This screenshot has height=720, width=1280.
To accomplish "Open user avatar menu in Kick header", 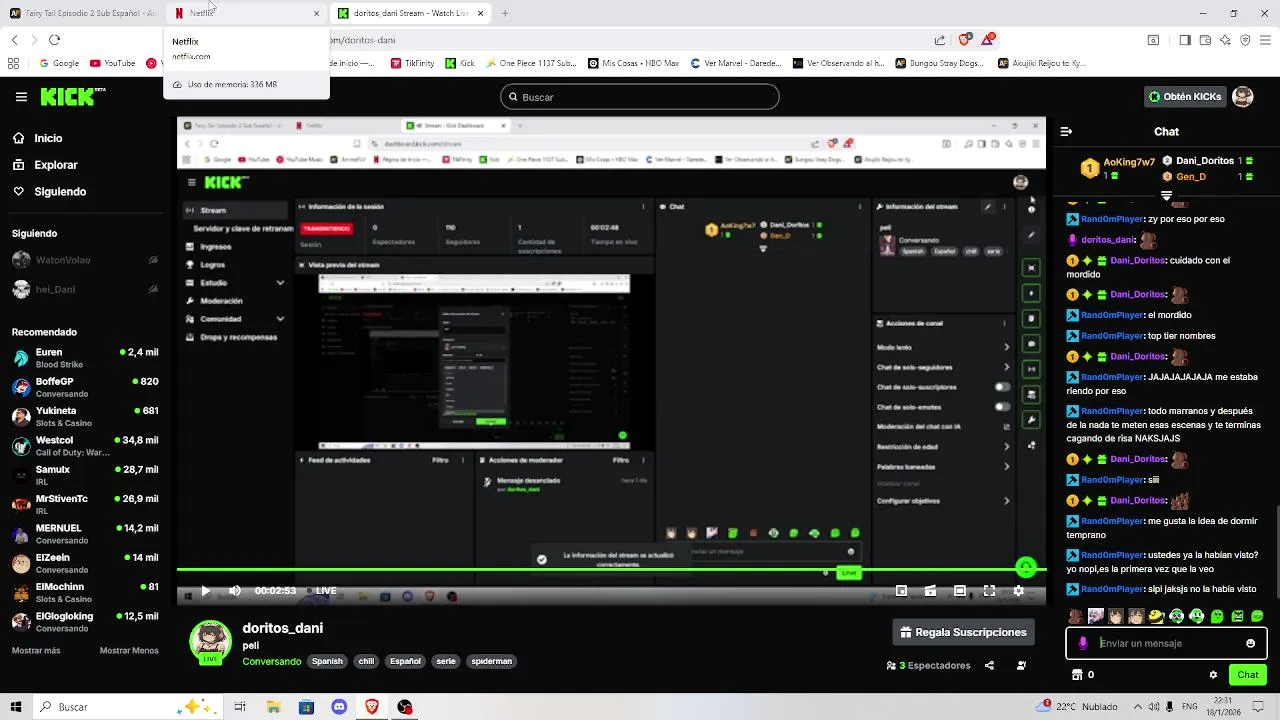I will [1242, 97].
